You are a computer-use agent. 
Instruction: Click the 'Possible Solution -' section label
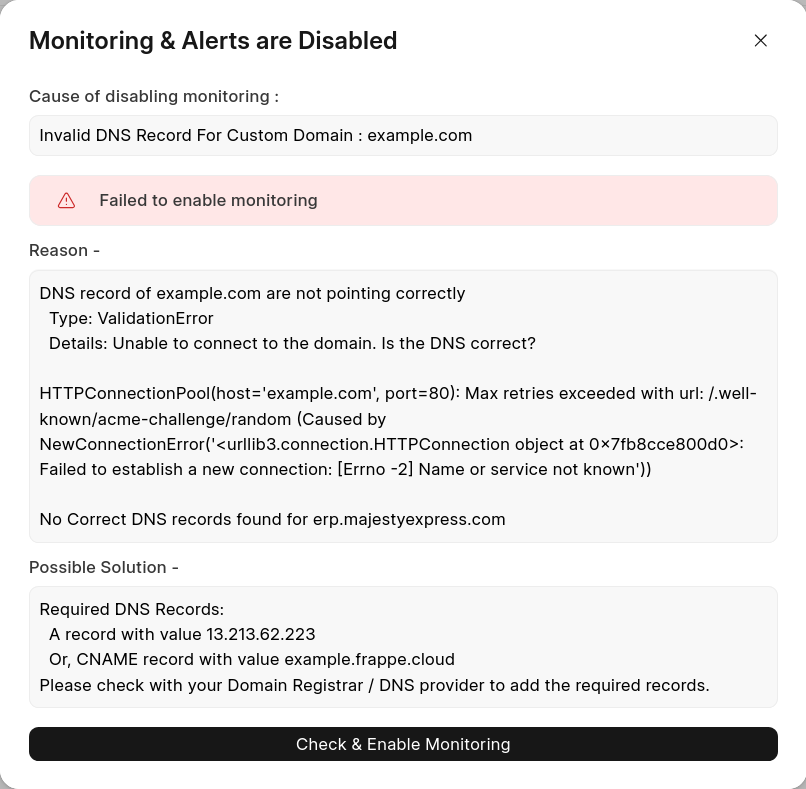click(104, 568)
